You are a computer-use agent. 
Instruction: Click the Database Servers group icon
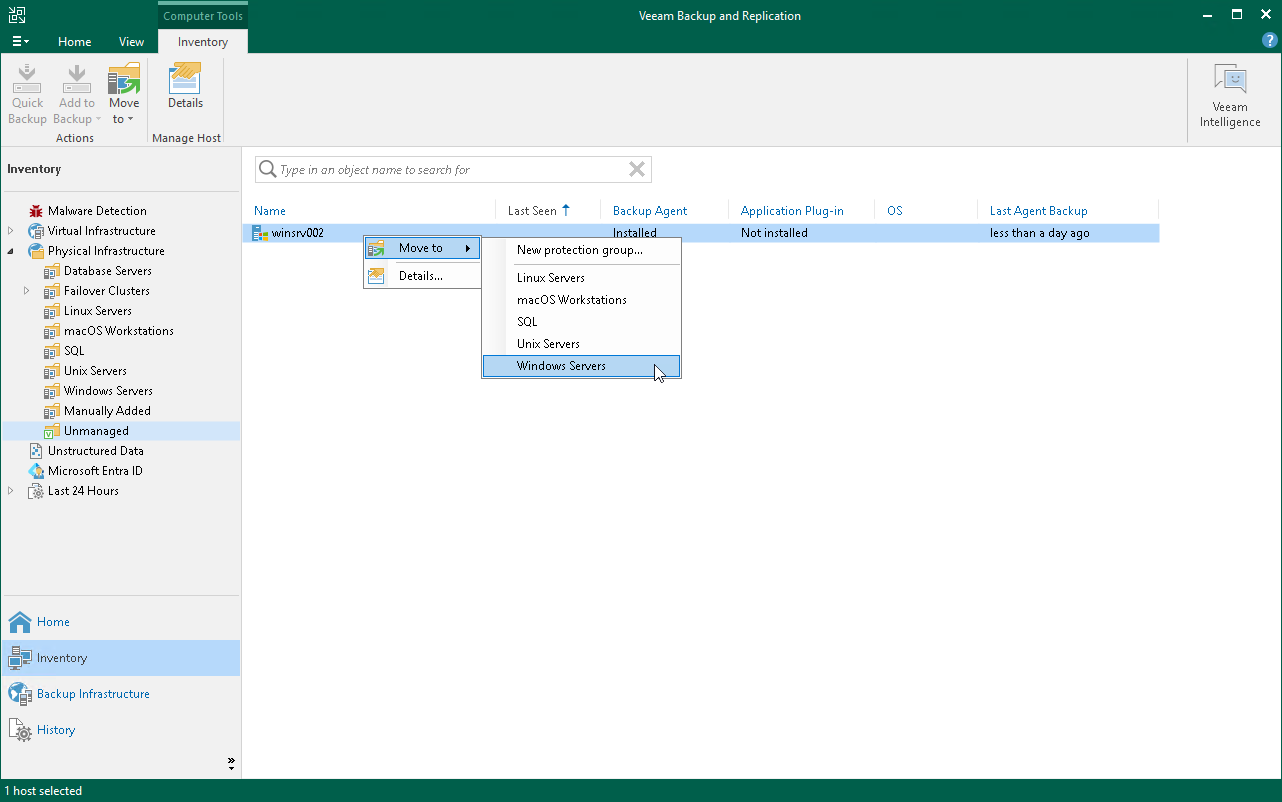[x=52, y=271]
